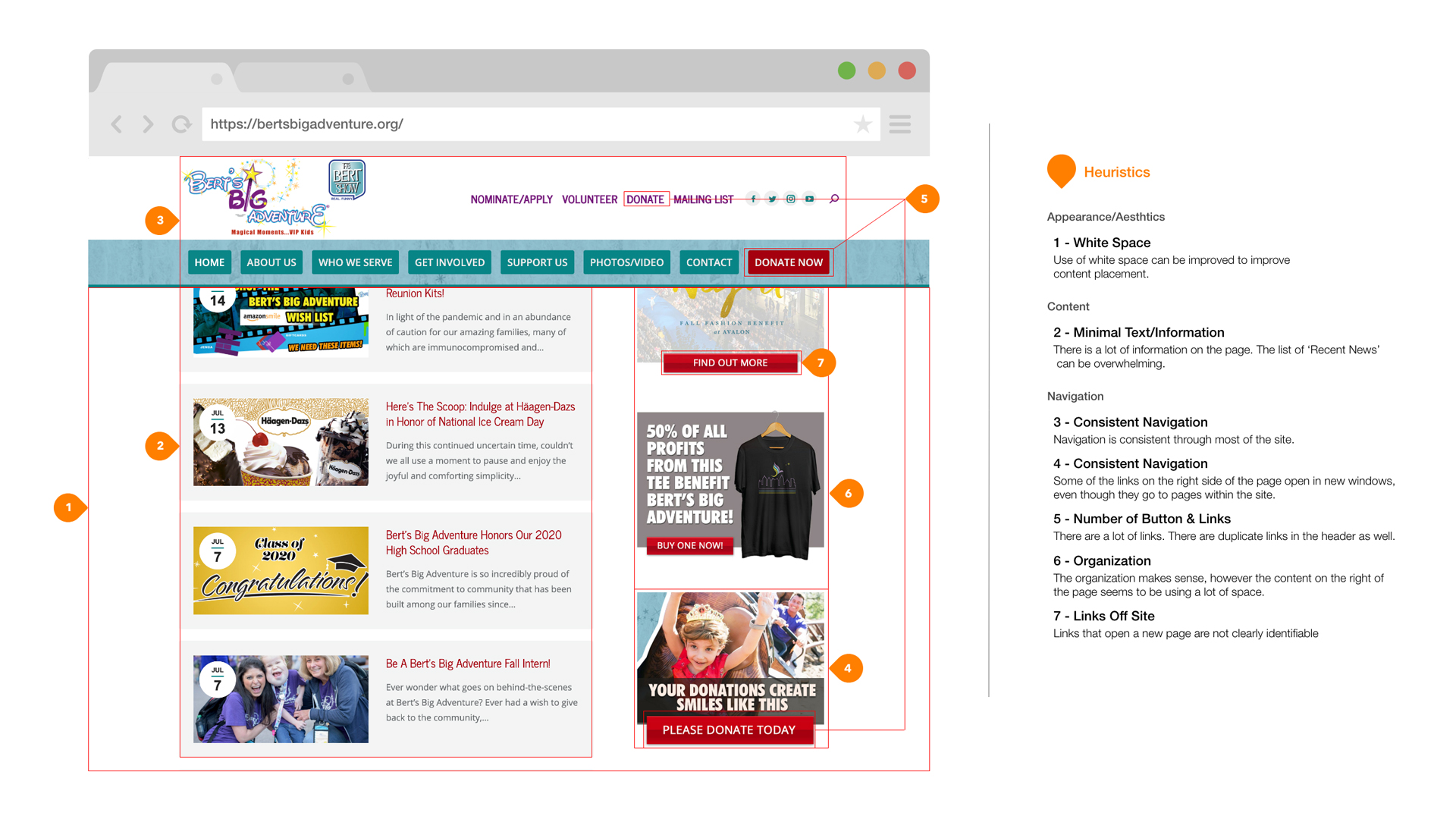This screenshot has height=819, width=1456.
Task: Click the yellow window control dot
Action: point(877,71)
